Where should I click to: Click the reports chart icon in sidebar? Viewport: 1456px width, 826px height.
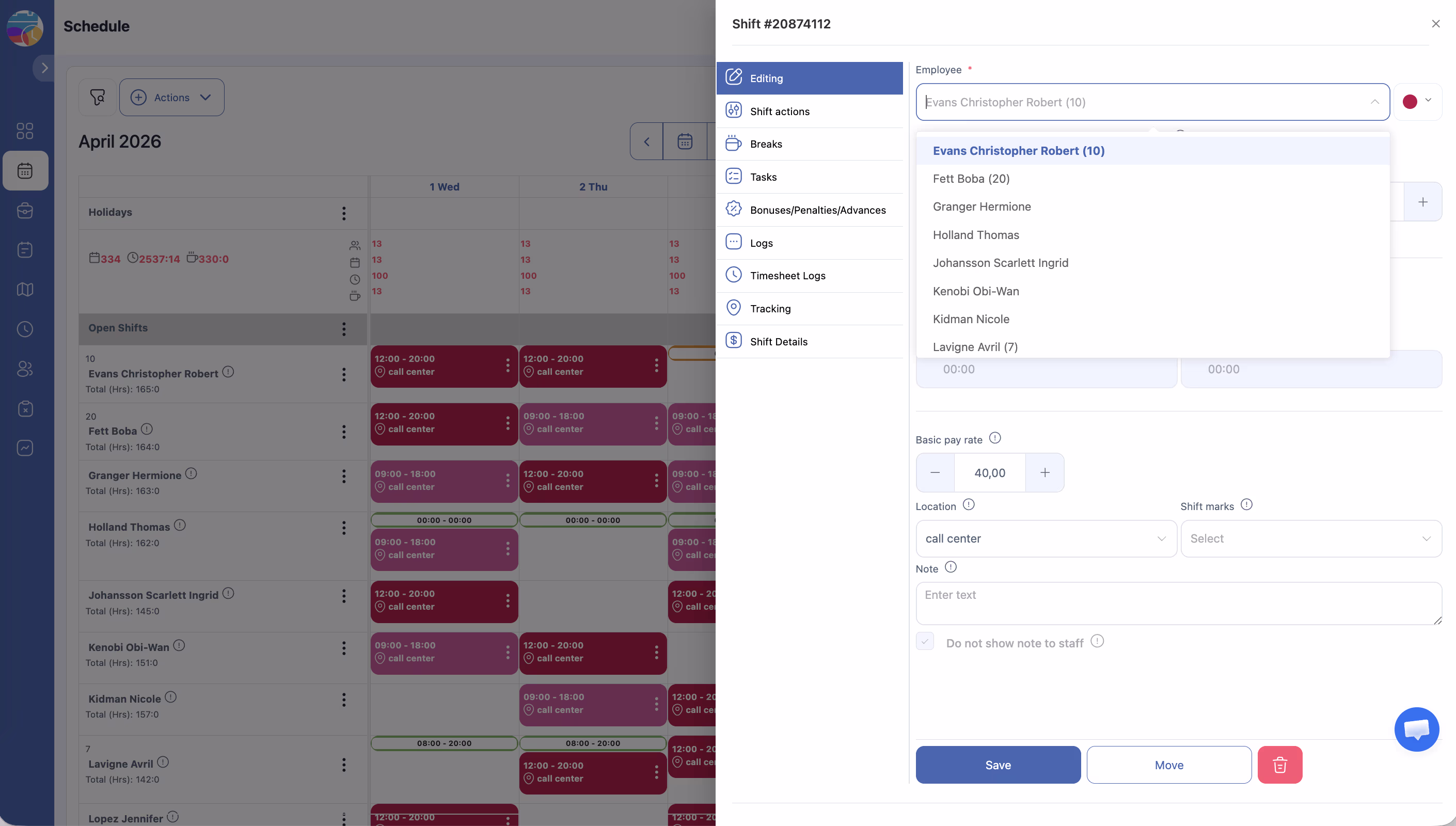click(x=25, y=448)
